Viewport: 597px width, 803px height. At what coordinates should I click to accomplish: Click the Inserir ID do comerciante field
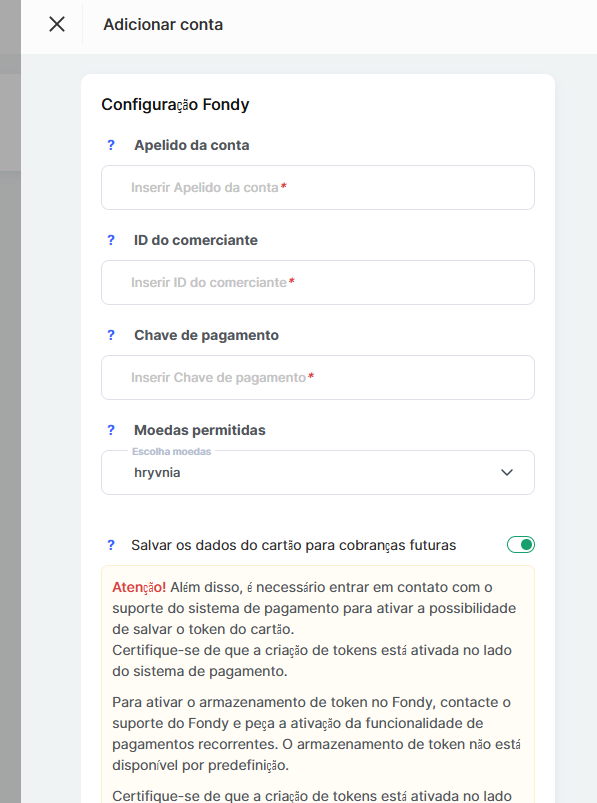(318, 283)
